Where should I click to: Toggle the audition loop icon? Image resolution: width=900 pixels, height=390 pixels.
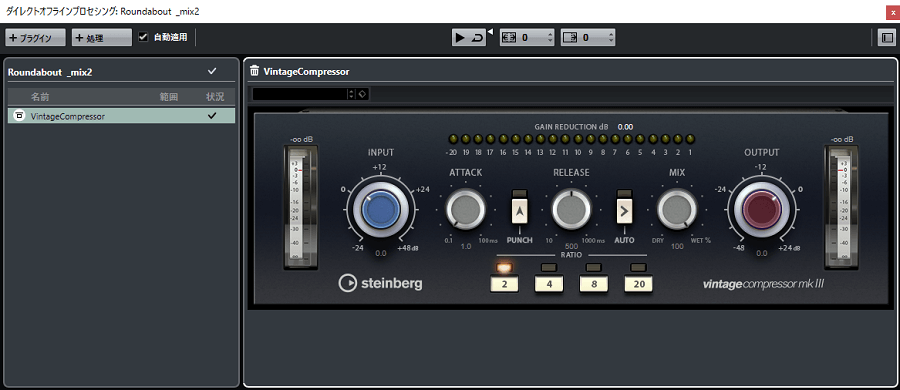coord(477,38)
